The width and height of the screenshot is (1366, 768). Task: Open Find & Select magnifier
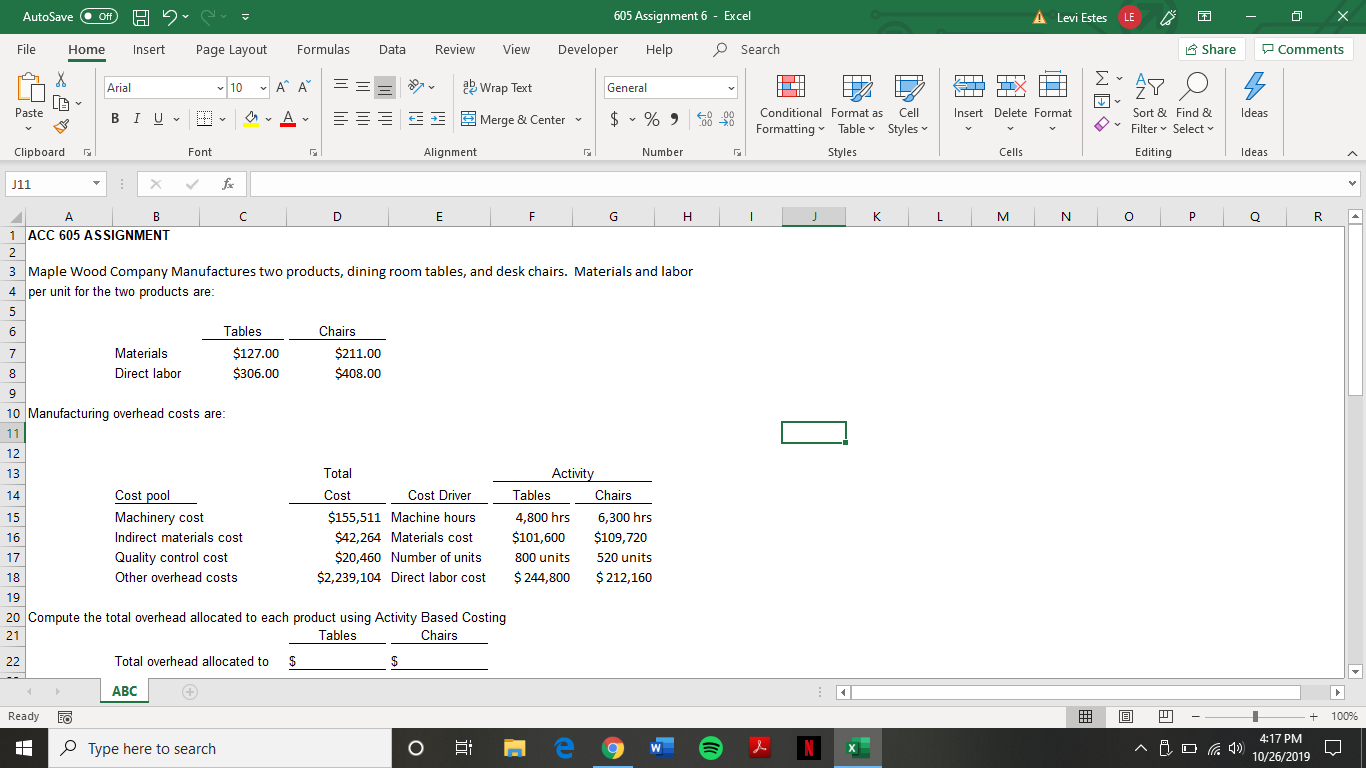(x=1192, y=106)
